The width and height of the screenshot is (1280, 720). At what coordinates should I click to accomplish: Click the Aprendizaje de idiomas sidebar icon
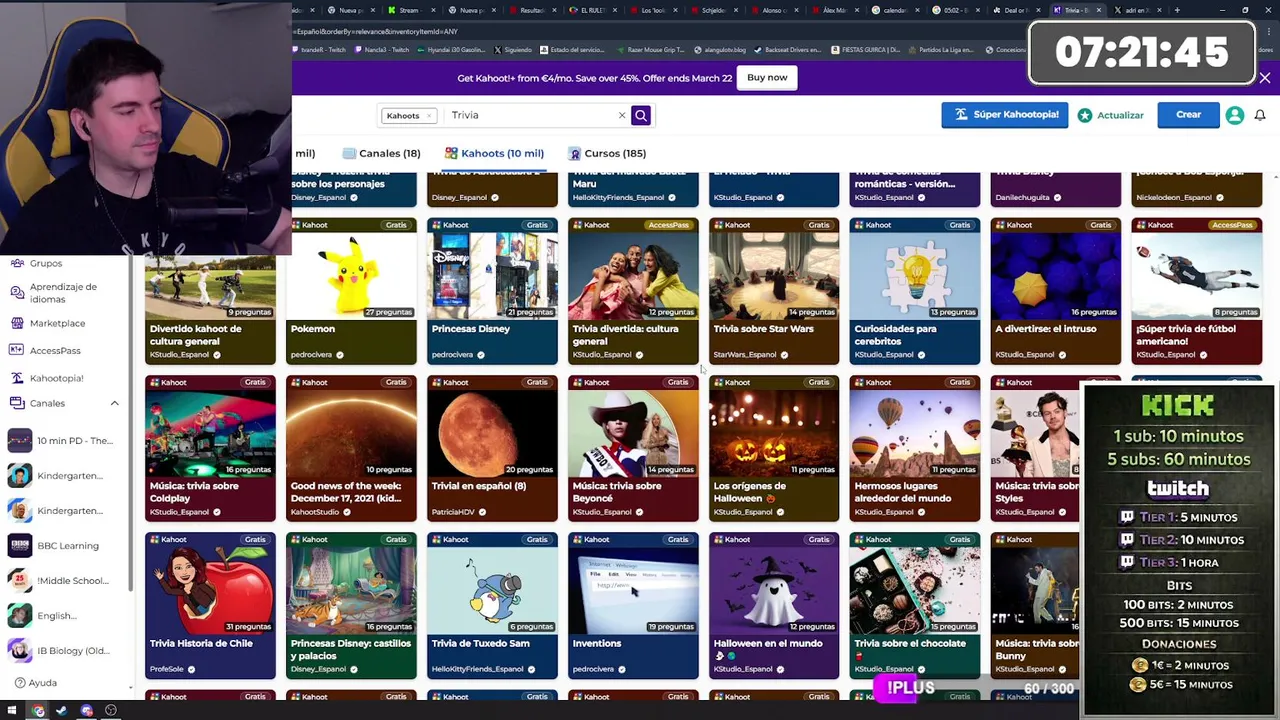pos(17,293)
